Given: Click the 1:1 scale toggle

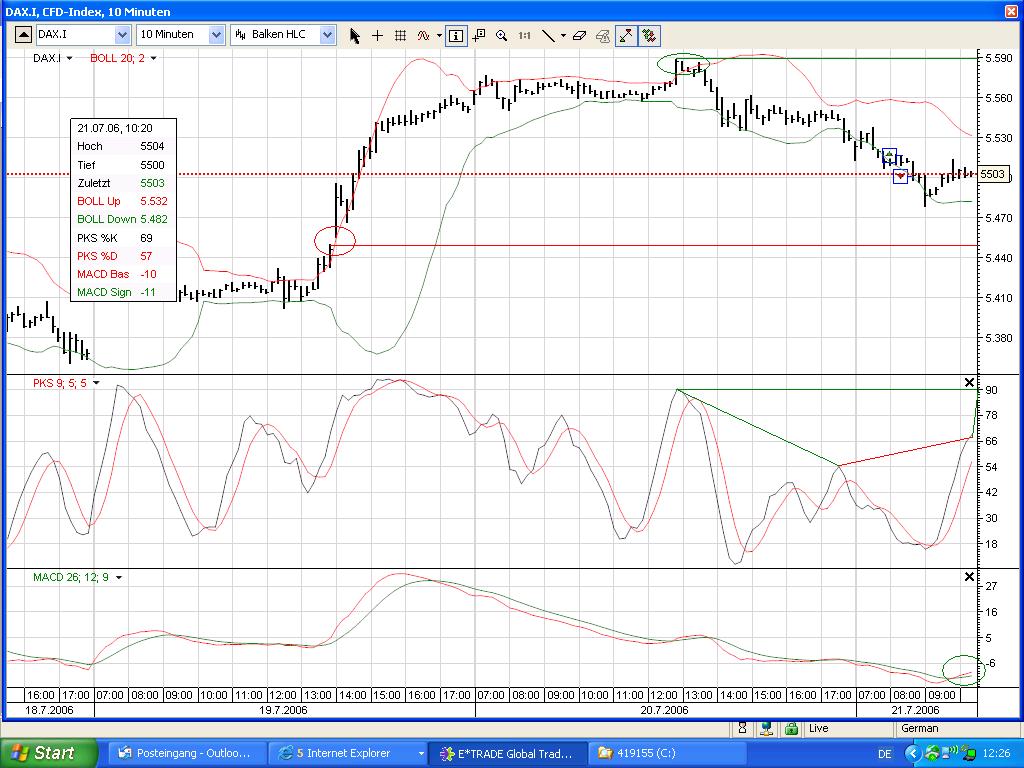Looking at the screenshot, I should [x=524, y=35].
